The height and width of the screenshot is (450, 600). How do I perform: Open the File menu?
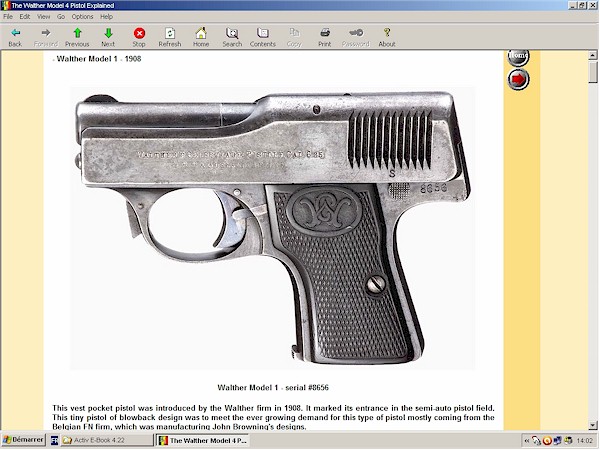(8, 16)
